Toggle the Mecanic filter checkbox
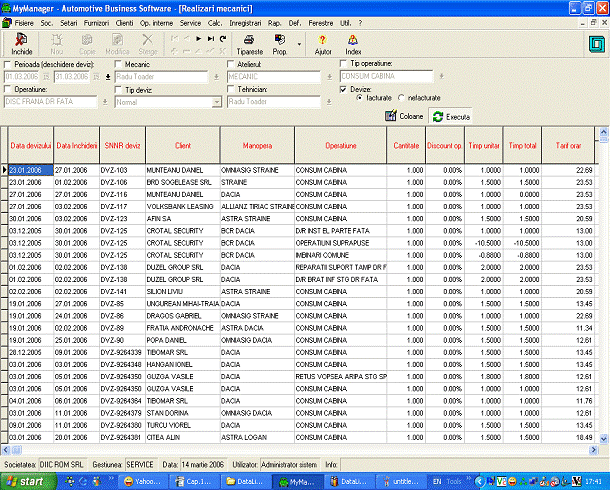 (119, 64)
